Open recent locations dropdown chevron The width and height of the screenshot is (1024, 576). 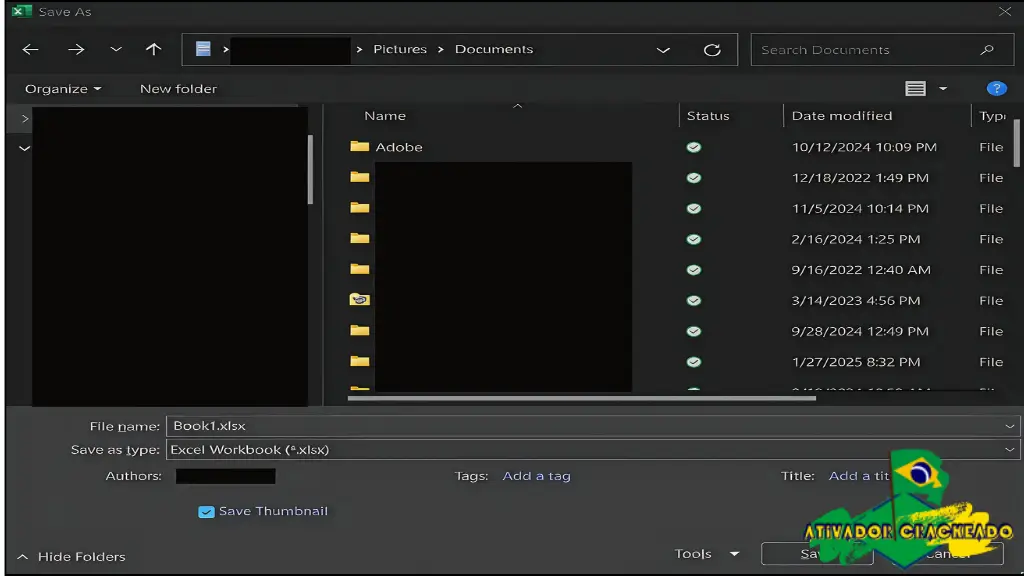(116, 50)
